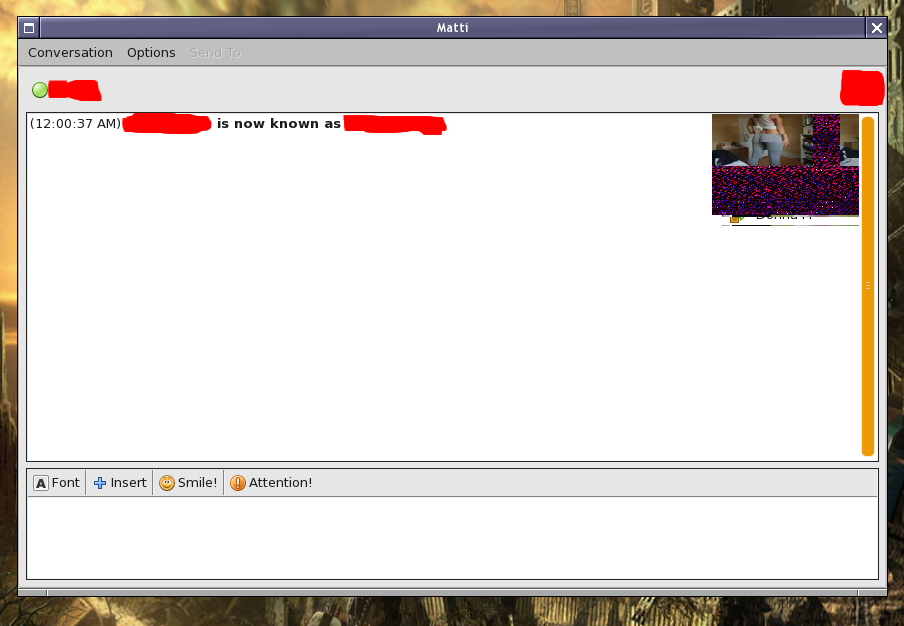Focus the message typing box
Screen dimensions: 904x626
(450, 537)
